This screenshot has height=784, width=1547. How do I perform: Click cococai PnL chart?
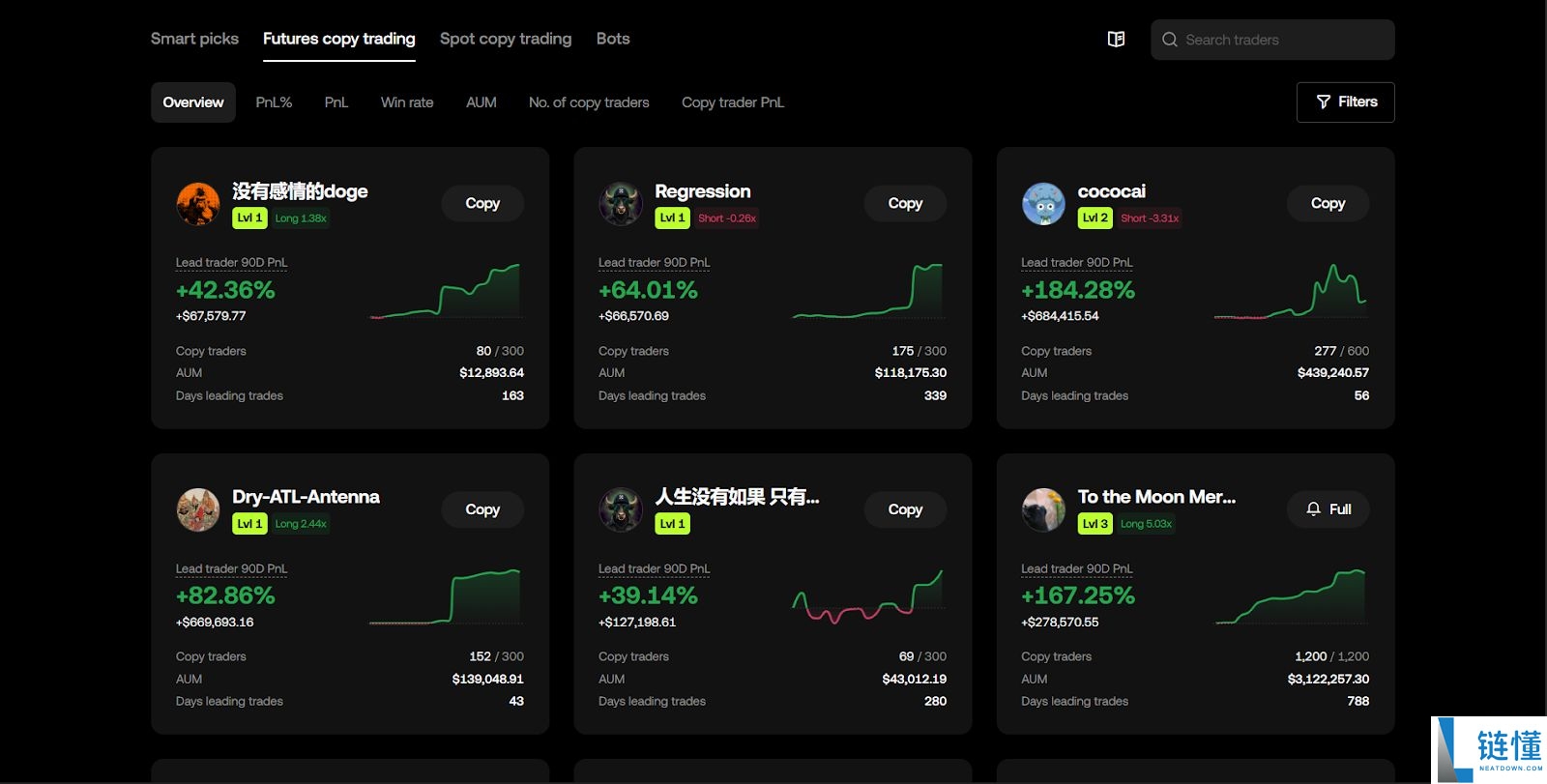click(x=1291, y=290)
